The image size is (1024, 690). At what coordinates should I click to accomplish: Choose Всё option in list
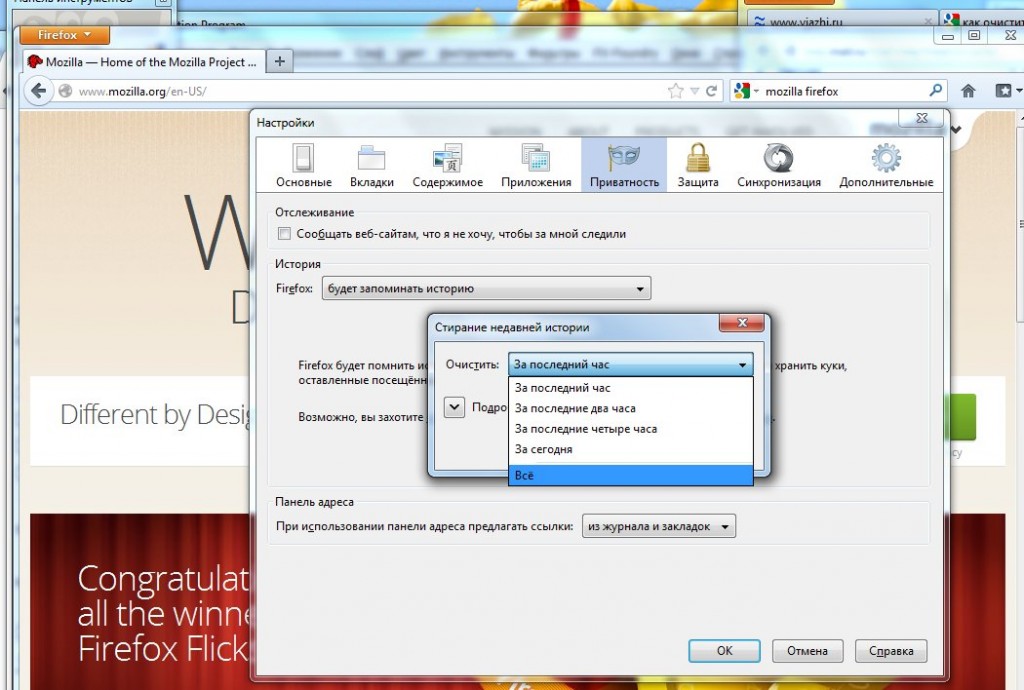click(630, 475)
